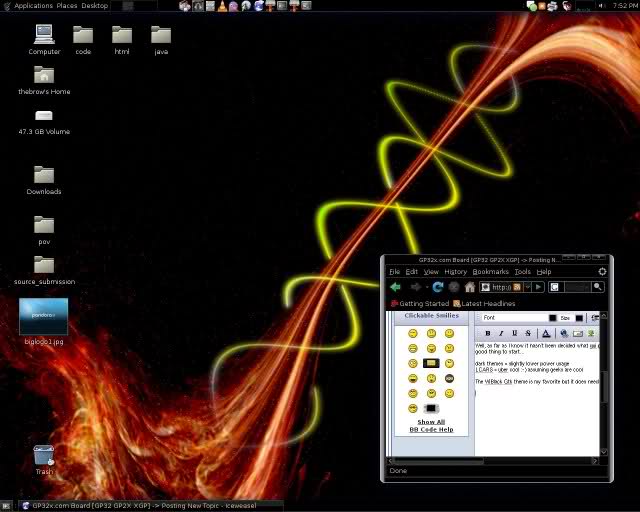The image size is (640, 512).
Task: Open the Applications menu in top panel
Action: [x=33, y=6]
